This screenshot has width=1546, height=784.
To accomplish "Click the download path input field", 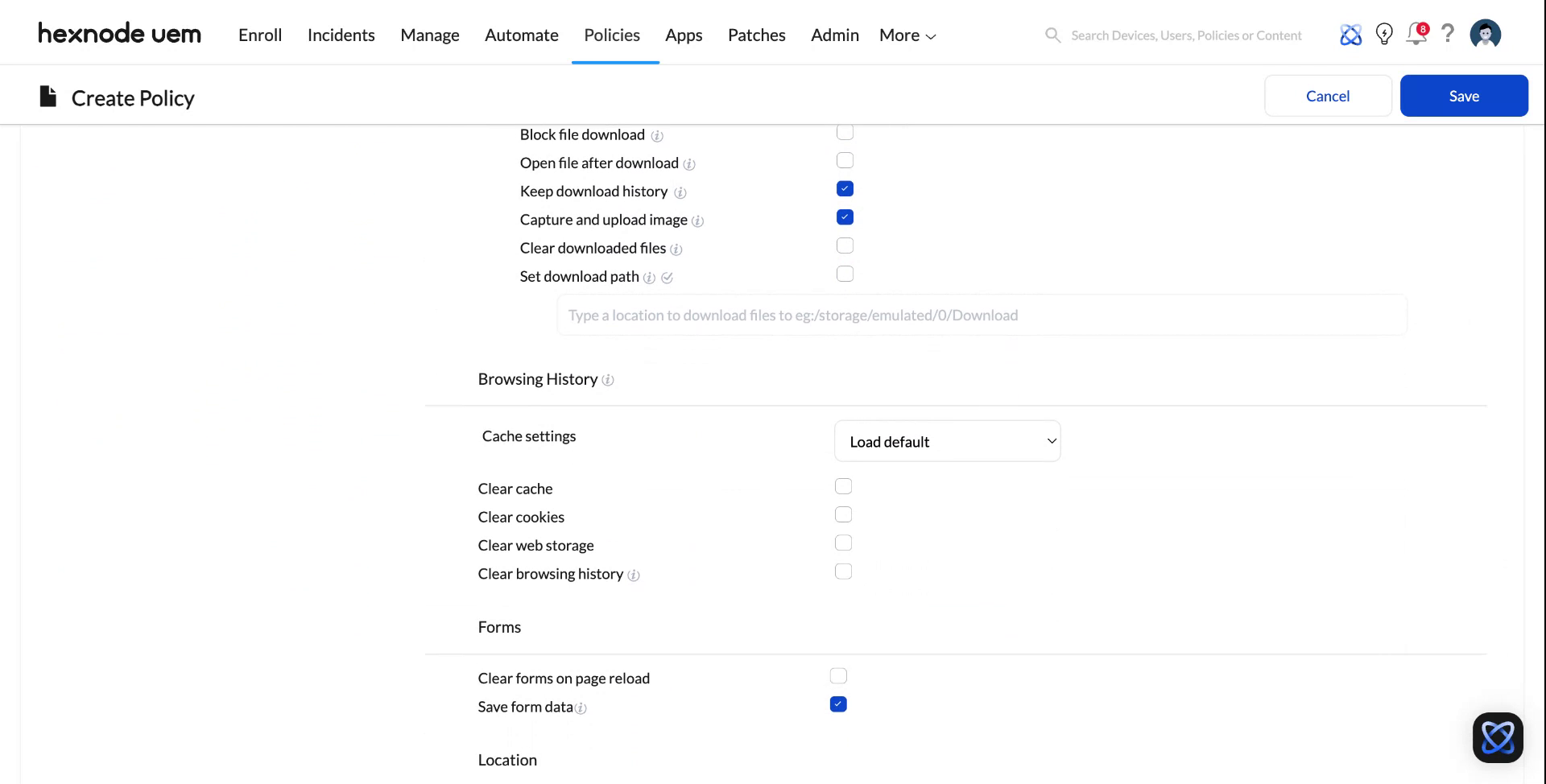I will (x=981, y=316).
